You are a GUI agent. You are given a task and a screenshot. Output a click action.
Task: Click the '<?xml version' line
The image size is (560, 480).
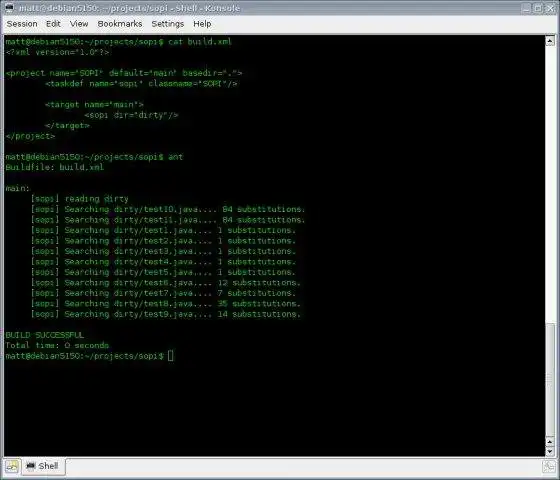coord(57,52)
